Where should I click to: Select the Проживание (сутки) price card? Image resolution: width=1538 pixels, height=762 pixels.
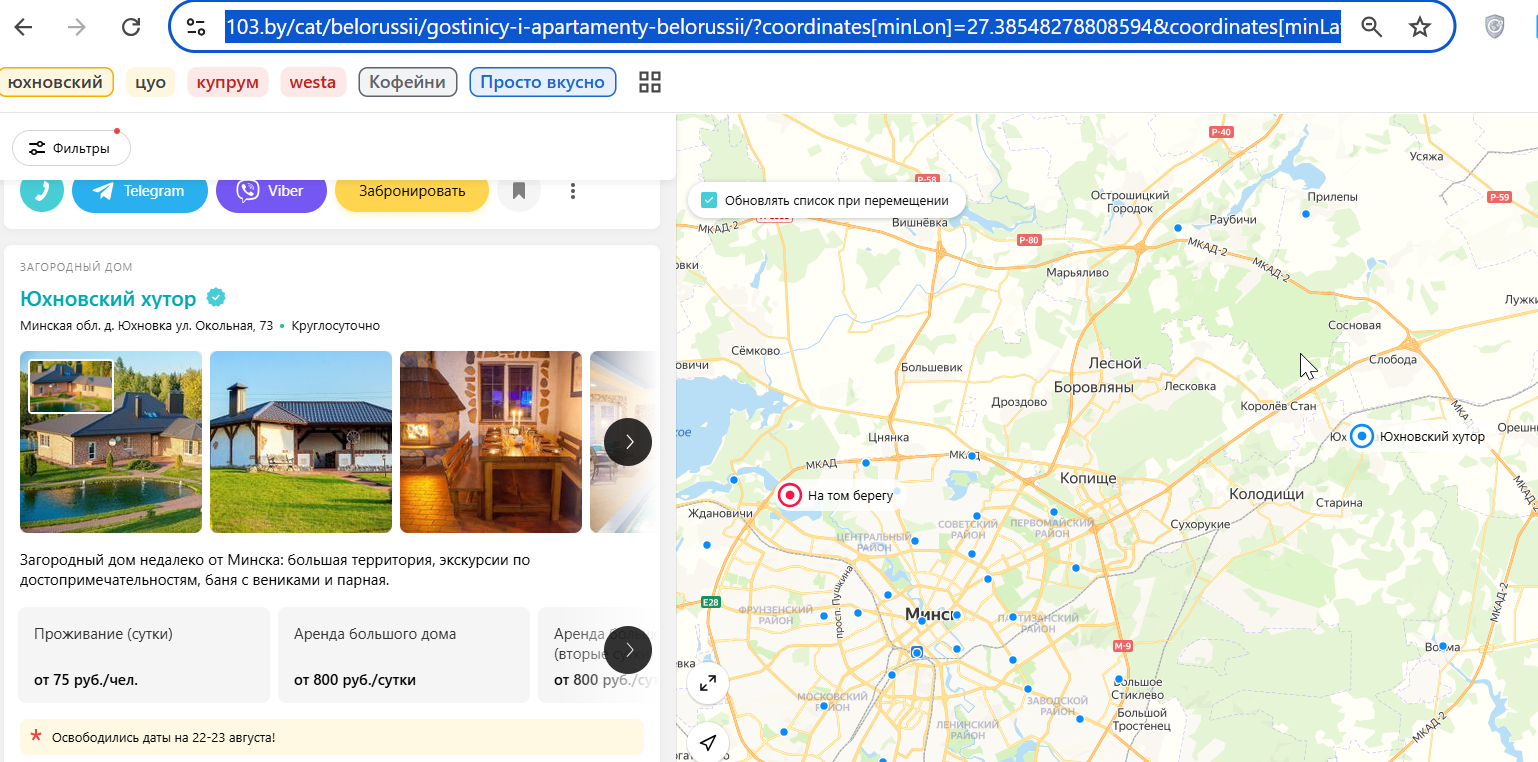[x=144, y=655]
